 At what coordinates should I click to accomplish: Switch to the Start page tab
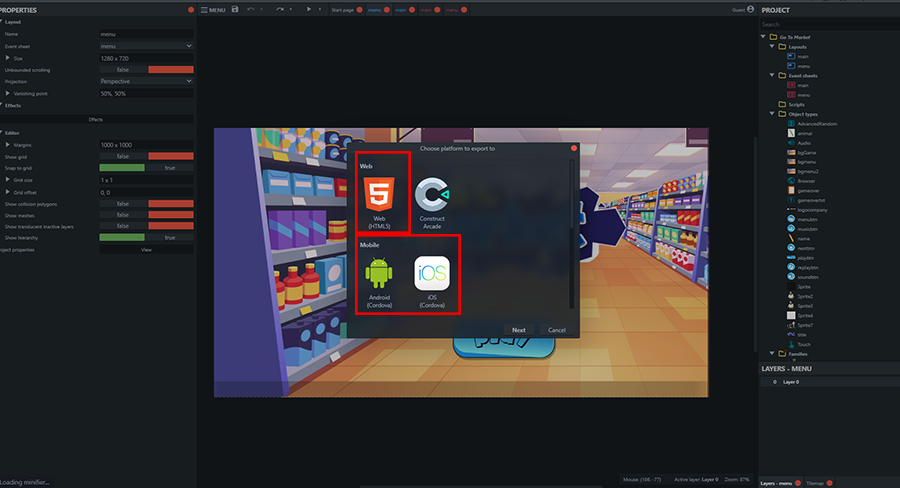point(343,10)
